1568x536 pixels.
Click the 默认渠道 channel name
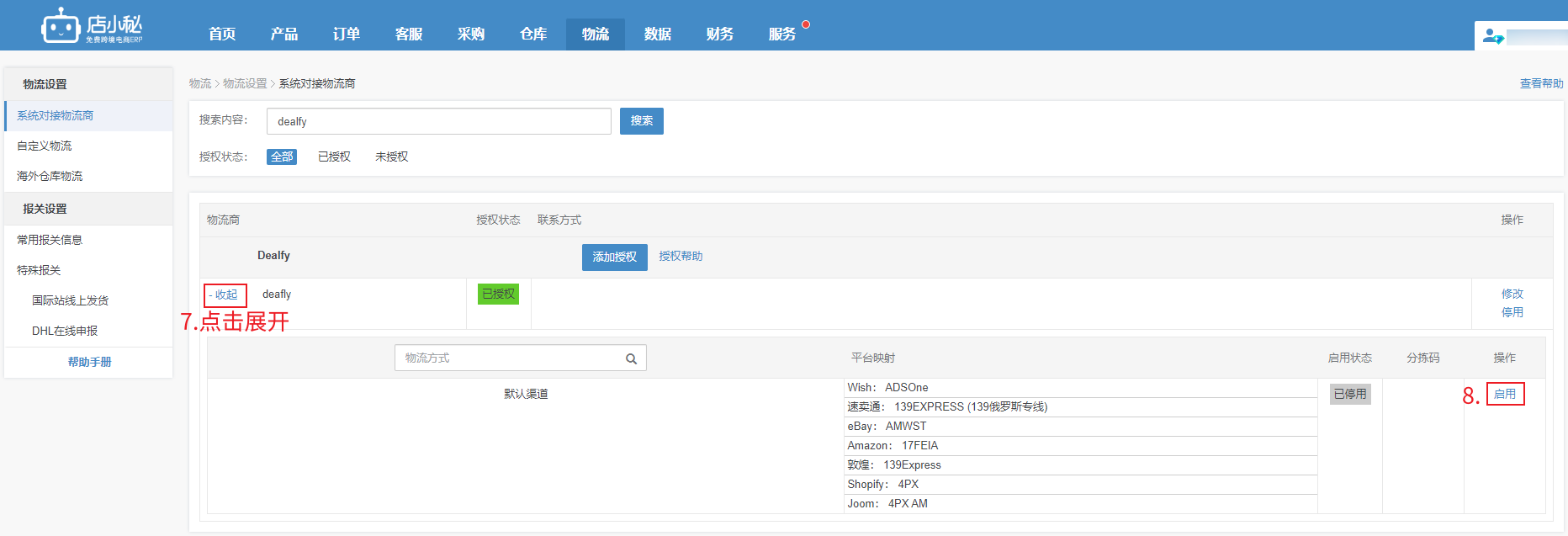pyautogui.click(x=526, y=394)
